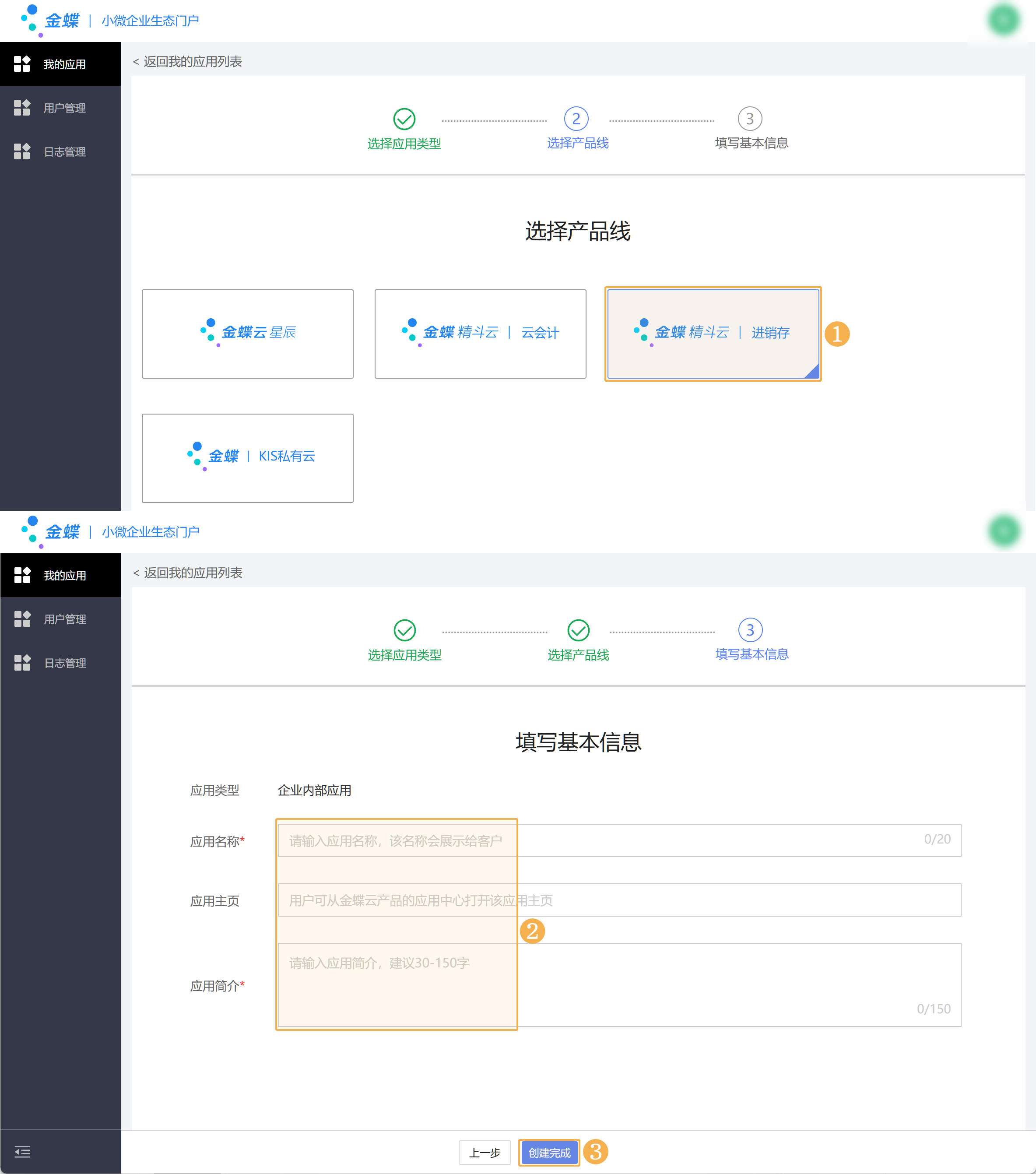
Task: Click the 上一步 button
Action: [485, 1152]
